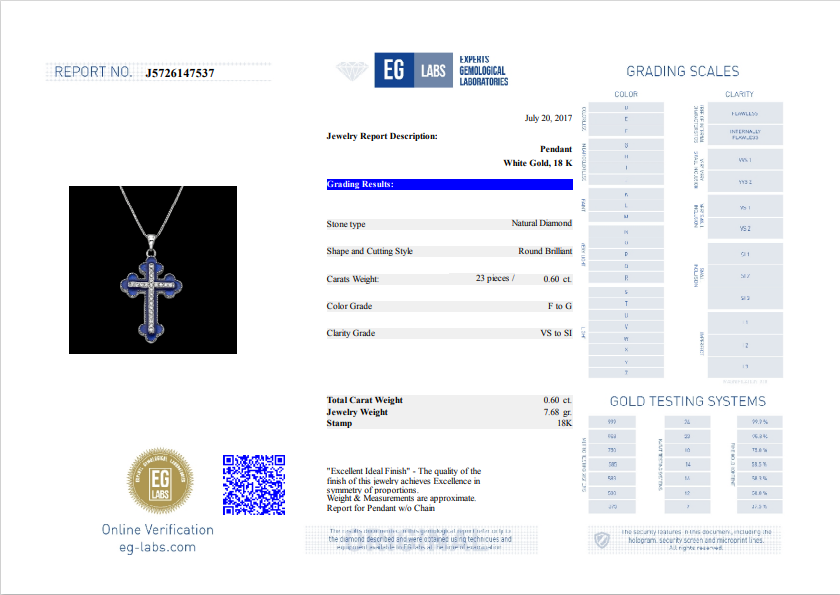Image resolution: width=840 pixels, height=595 pixels.
Task: Click the Natural Diamond value
Action: click(542, 223)
